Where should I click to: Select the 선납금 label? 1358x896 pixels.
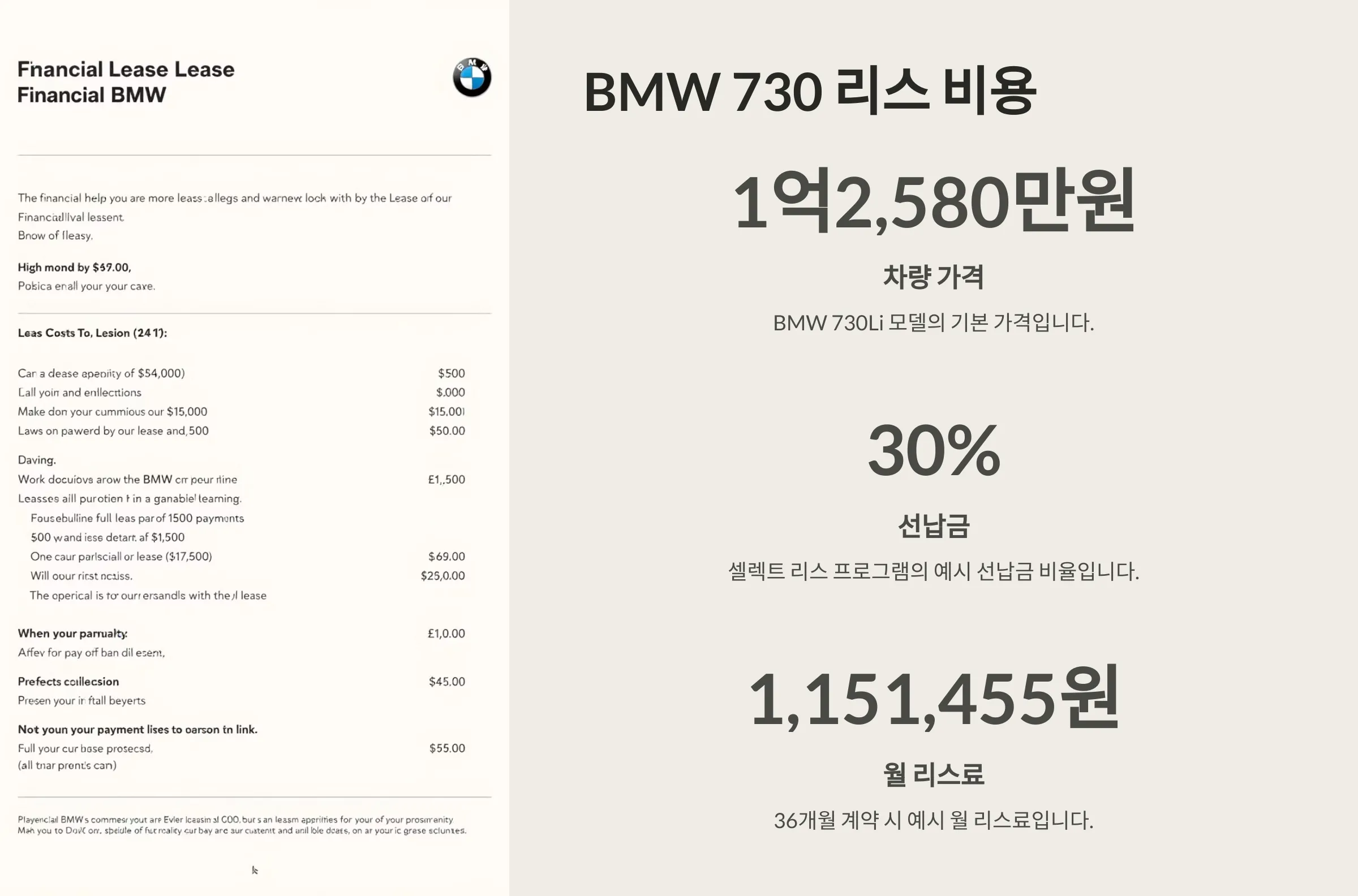(933, 525)
